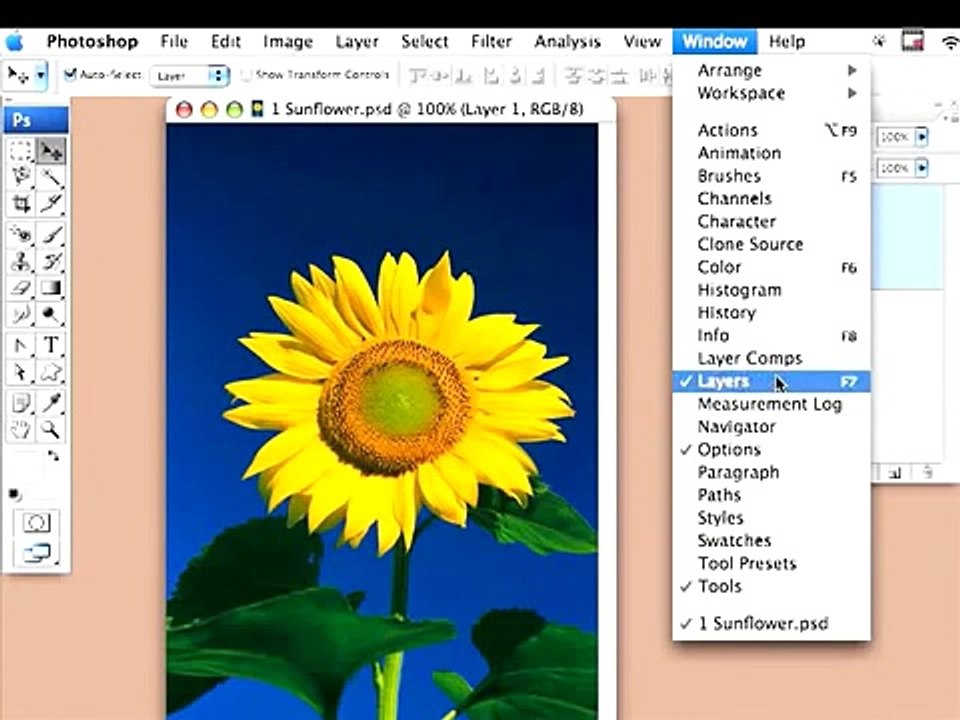Select the Eraser tool
Viewport: 960px width, 720px height.
(x=21, y=288)
